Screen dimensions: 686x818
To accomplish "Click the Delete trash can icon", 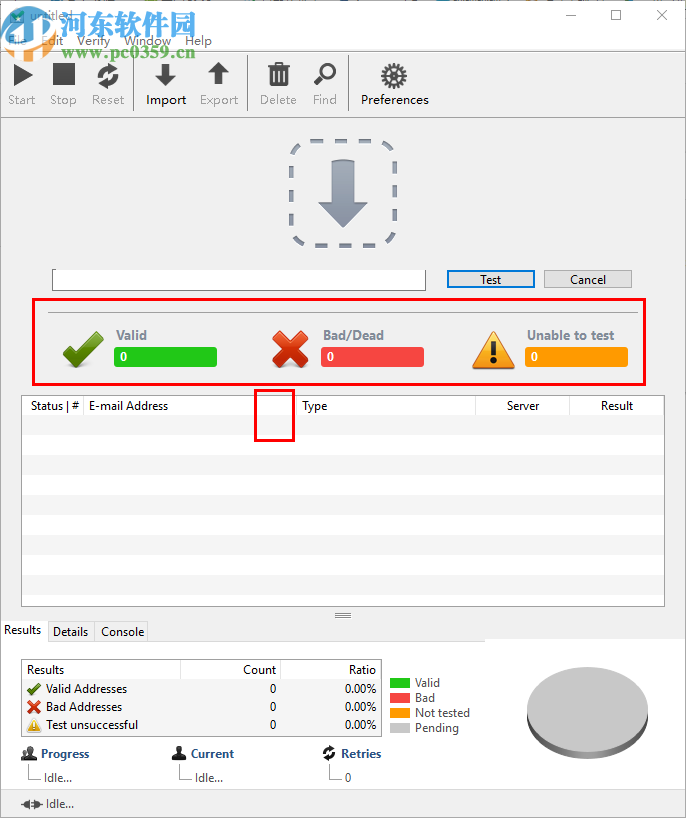I will [x=279, y=74].
